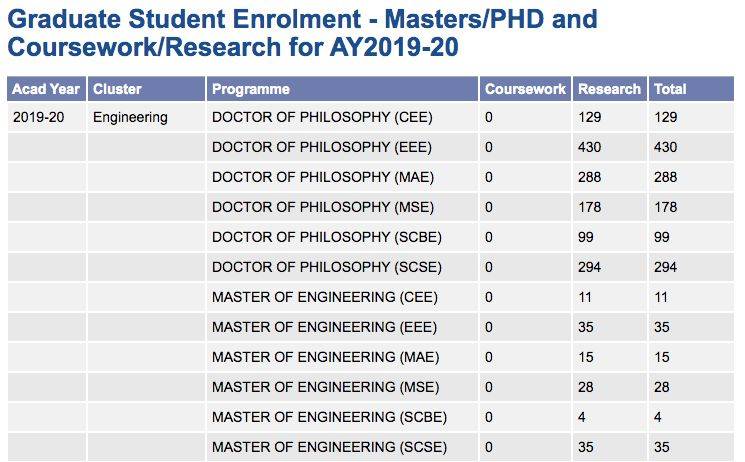Viewport: 745px width, 462px height.
Task: Click the Research column header
Action: pos(609,89)
